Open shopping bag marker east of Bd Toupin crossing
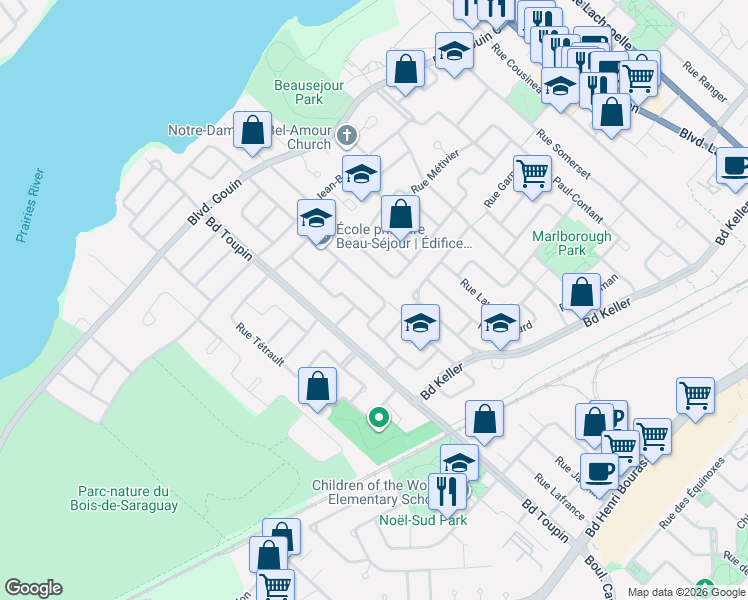 [x=485, y=422]
